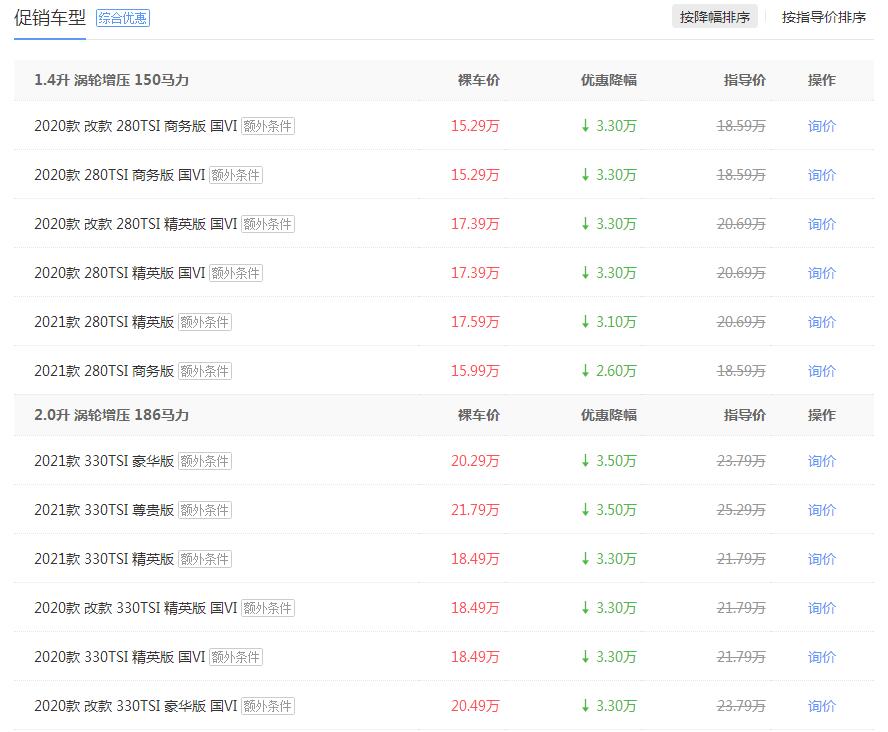Open 额外条件 tag for 2021款 330TSI 尊贵版
Screen dimensions: 888x732
(205, 510)
